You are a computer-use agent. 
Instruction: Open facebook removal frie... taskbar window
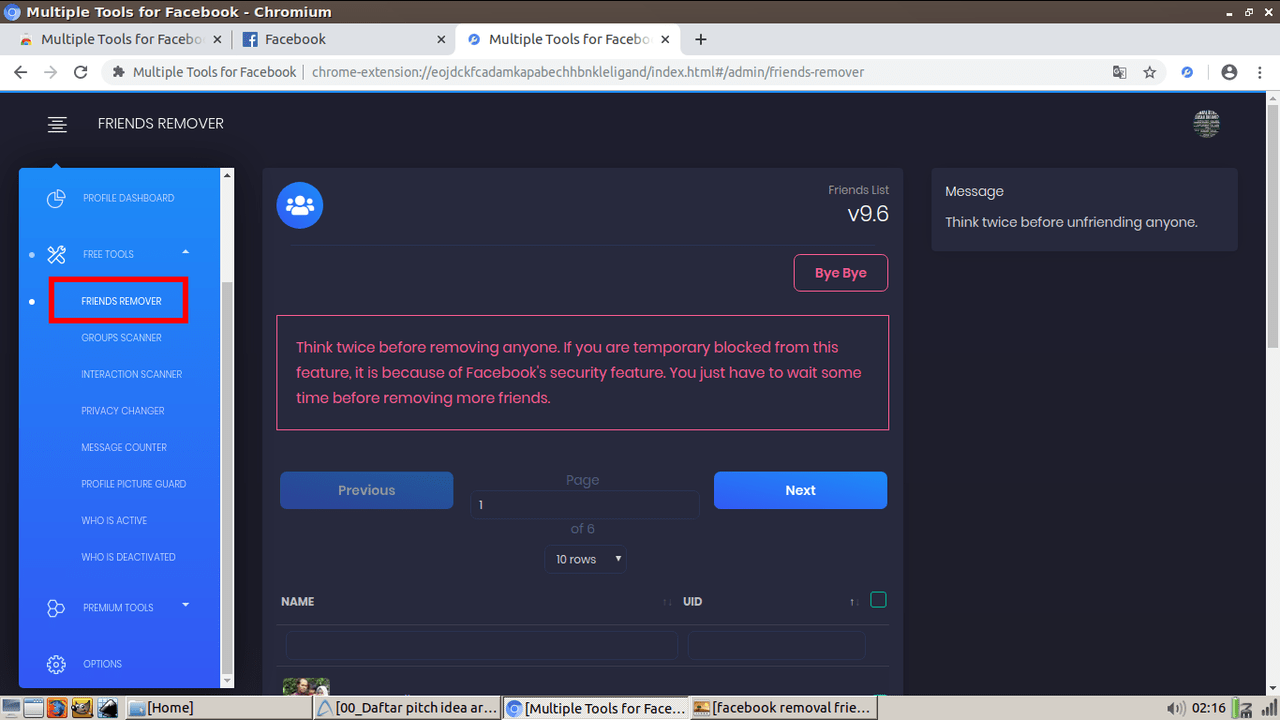(783, 708)
